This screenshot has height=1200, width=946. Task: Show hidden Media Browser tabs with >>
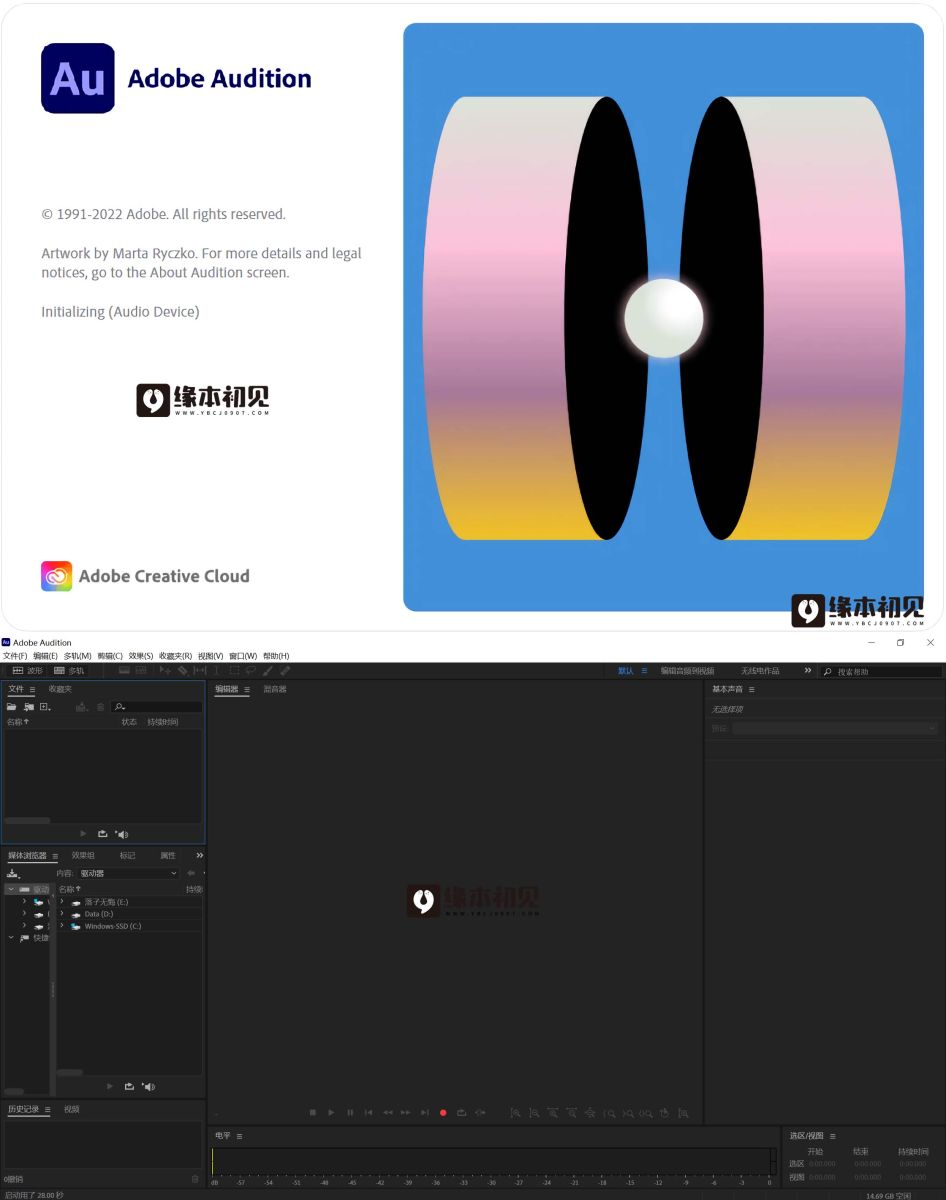(x=199, y=856)
